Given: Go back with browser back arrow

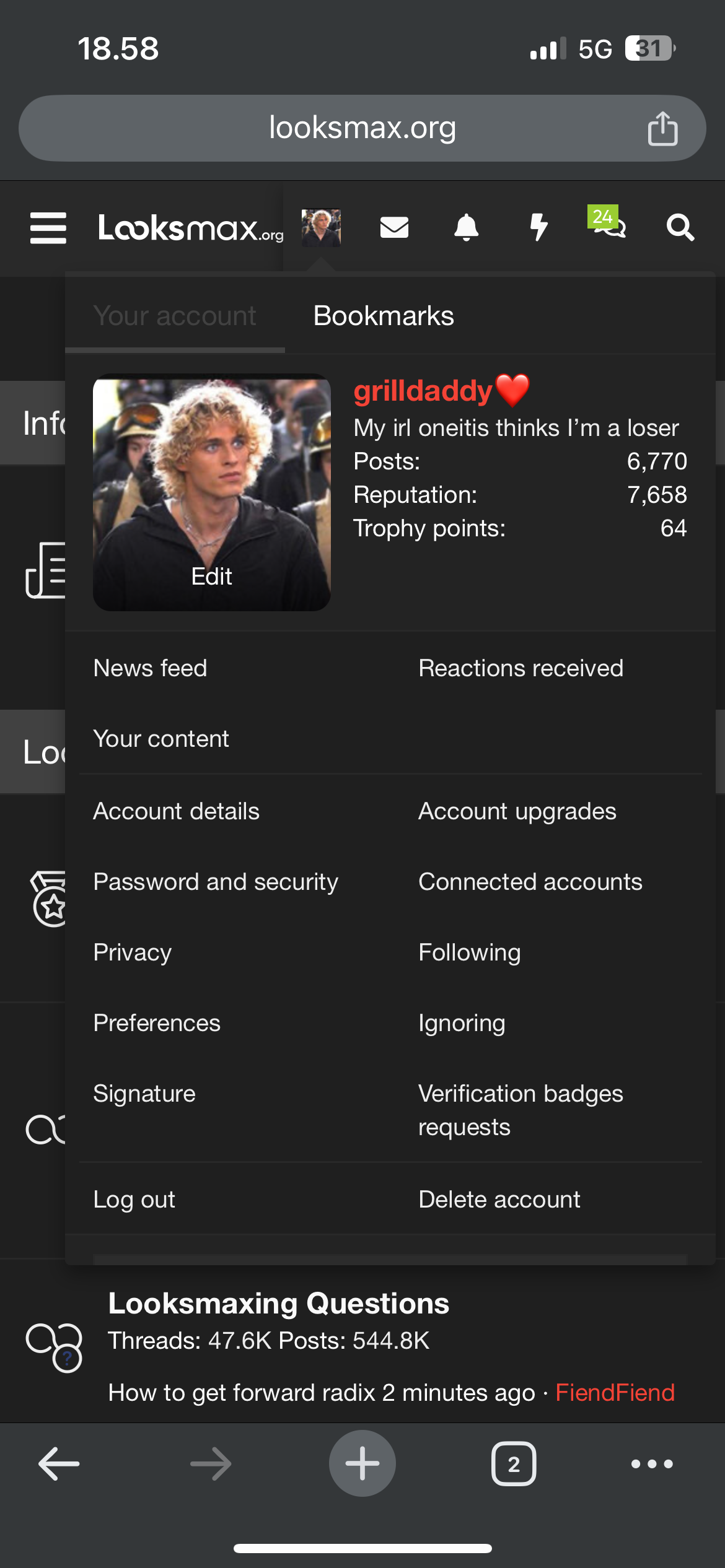Looking at the screenshot, I should [x=59, y=1464].
